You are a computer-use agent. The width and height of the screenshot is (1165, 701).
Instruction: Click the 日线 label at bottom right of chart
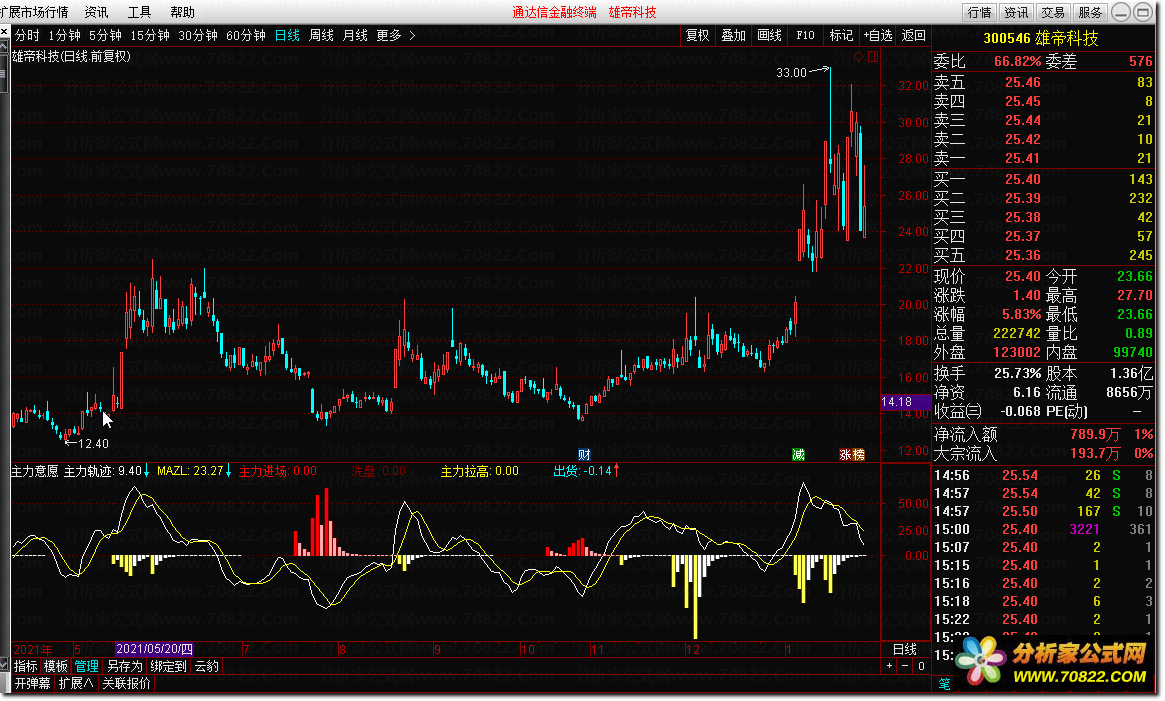tap(905, 649)
